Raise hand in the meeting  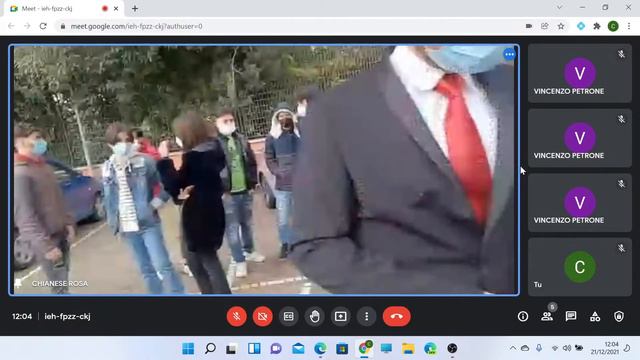click(x=315, y=316)
